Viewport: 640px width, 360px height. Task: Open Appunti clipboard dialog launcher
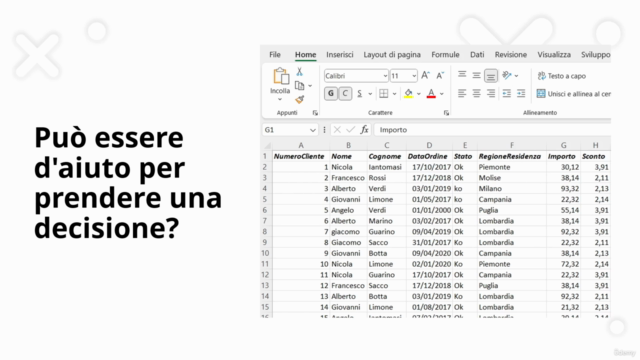point(315,113)
